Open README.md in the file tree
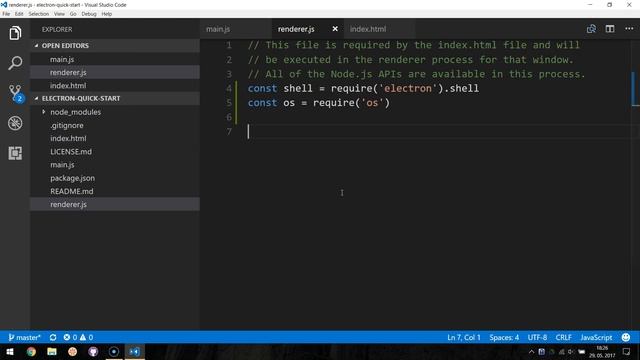 click(x=115, y=191)
